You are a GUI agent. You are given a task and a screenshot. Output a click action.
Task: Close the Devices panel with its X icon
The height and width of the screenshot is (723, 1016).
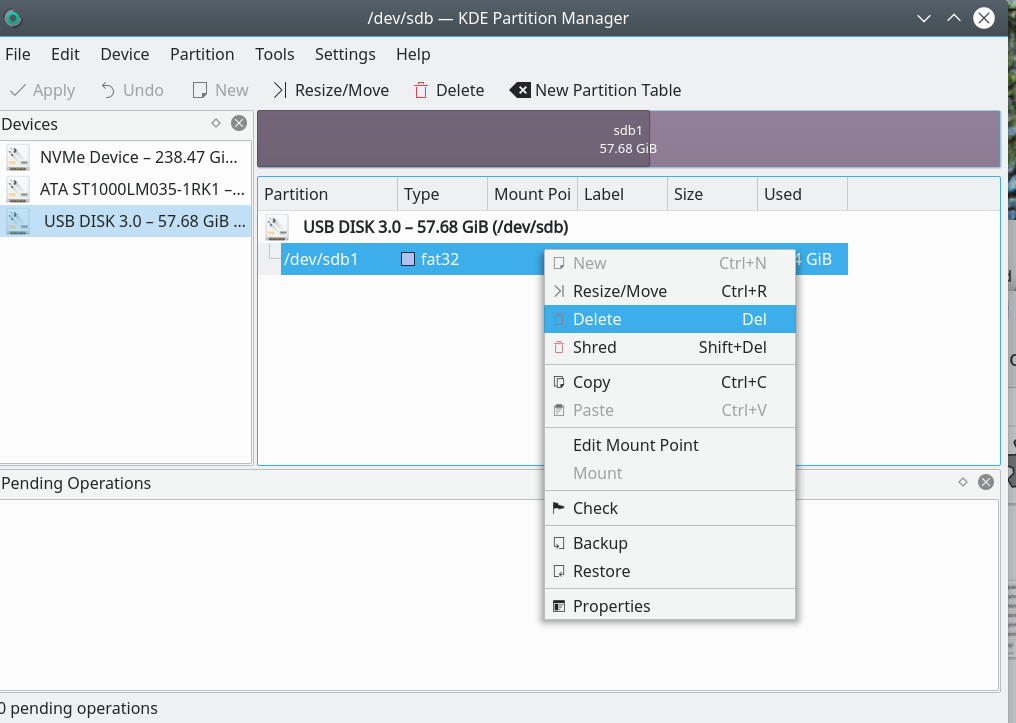coord(238,123)
